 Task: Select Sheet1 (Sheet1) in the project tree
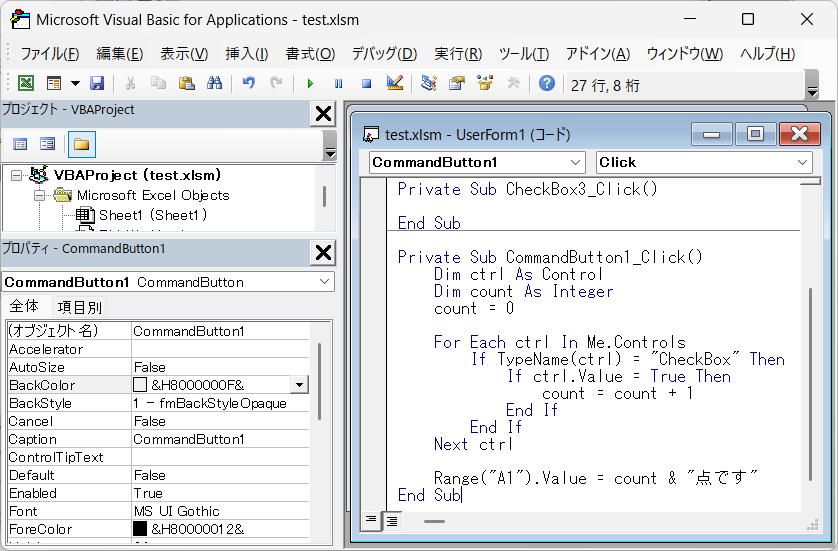click(x=152, y=215)
